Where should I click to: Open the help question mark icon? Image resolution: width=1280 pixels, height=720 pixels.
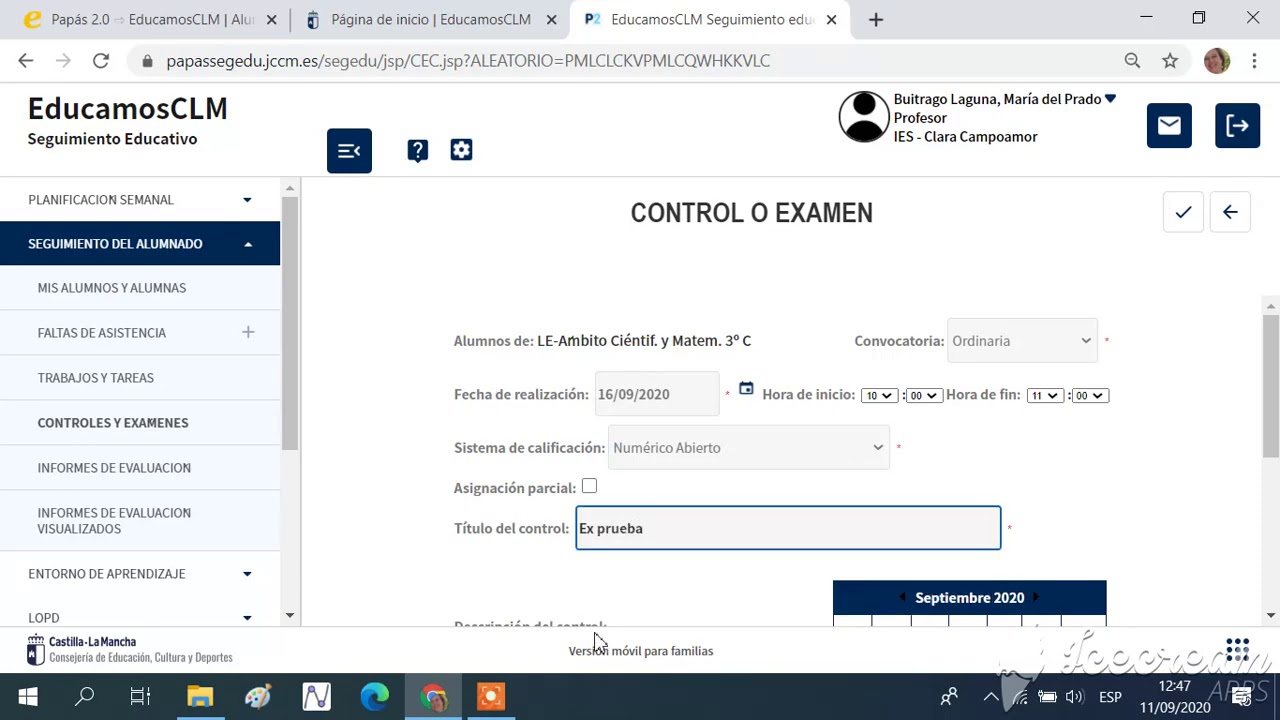tap(417, 150)
